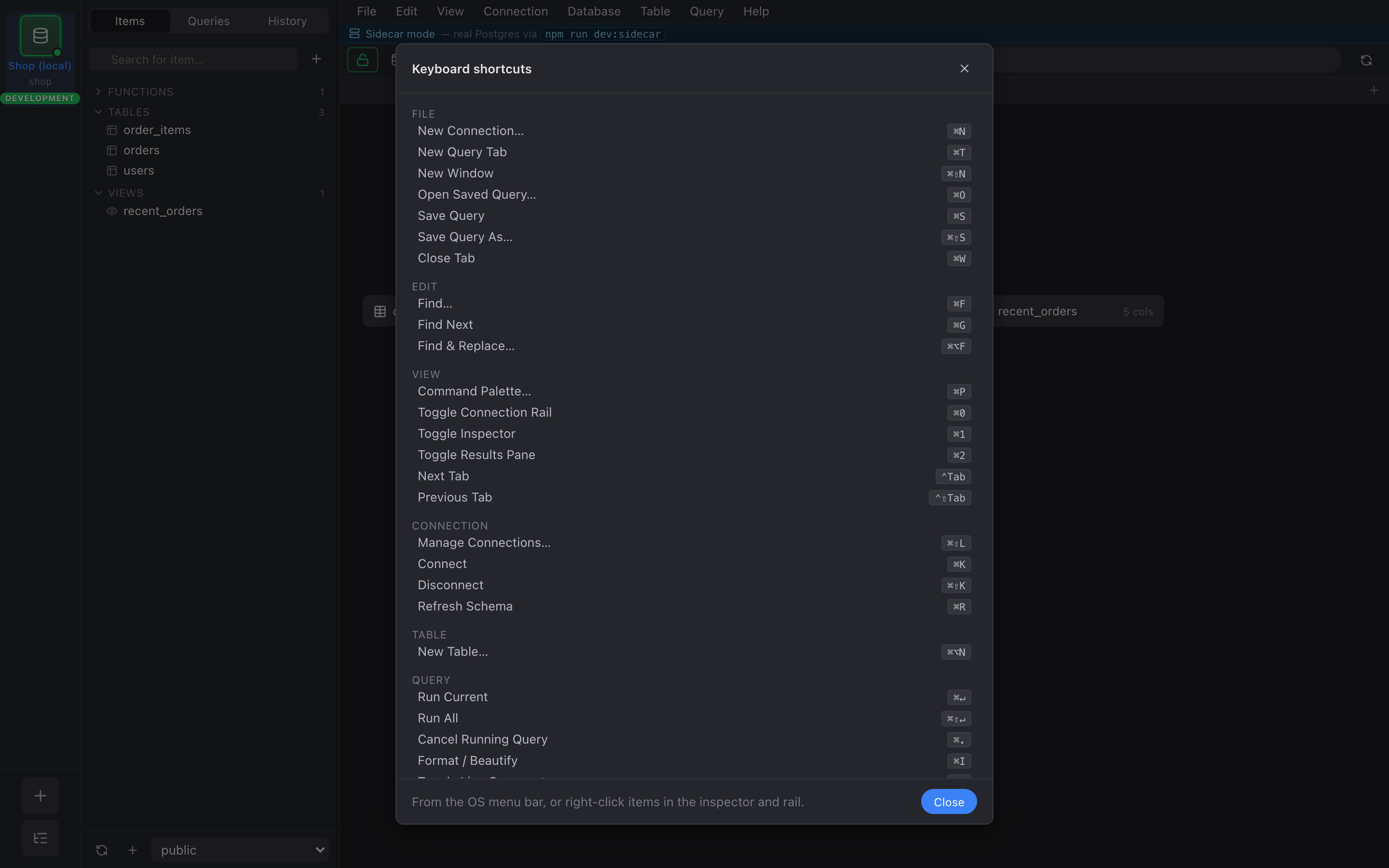Click the Format / Beautify row
The height and width of the screenshot is (868, 1389).
[x=694, y=761]
